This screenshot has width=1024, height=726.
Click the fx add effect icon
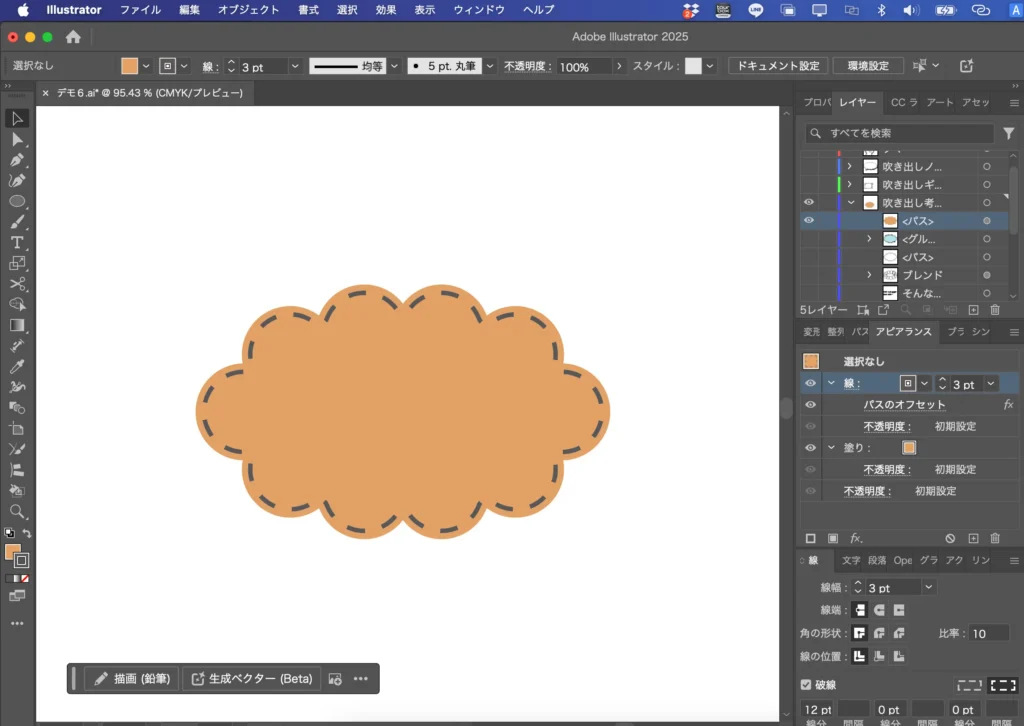pos(856,538)
